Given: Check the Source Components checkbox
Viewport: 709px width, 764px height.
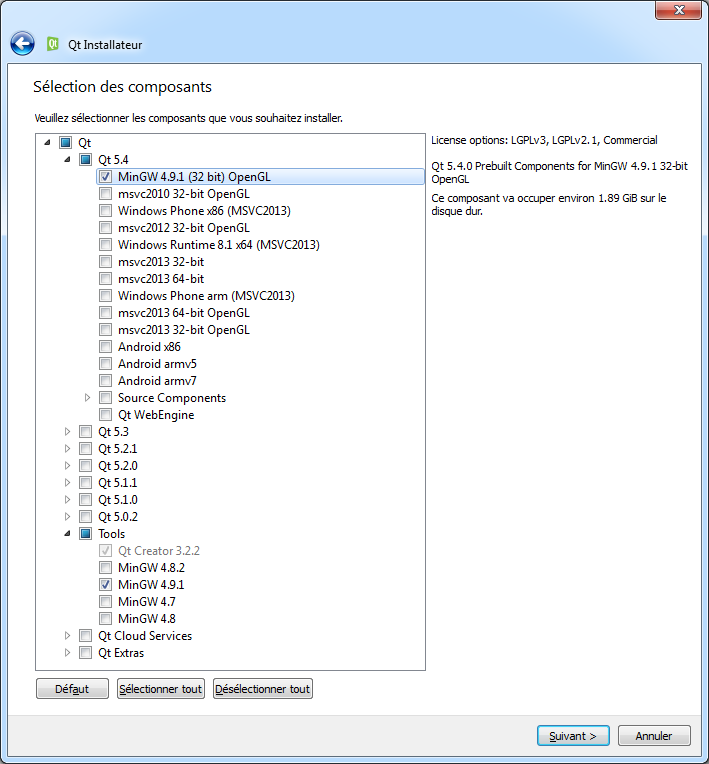Looking at the screenshot, I should point(105,398).
